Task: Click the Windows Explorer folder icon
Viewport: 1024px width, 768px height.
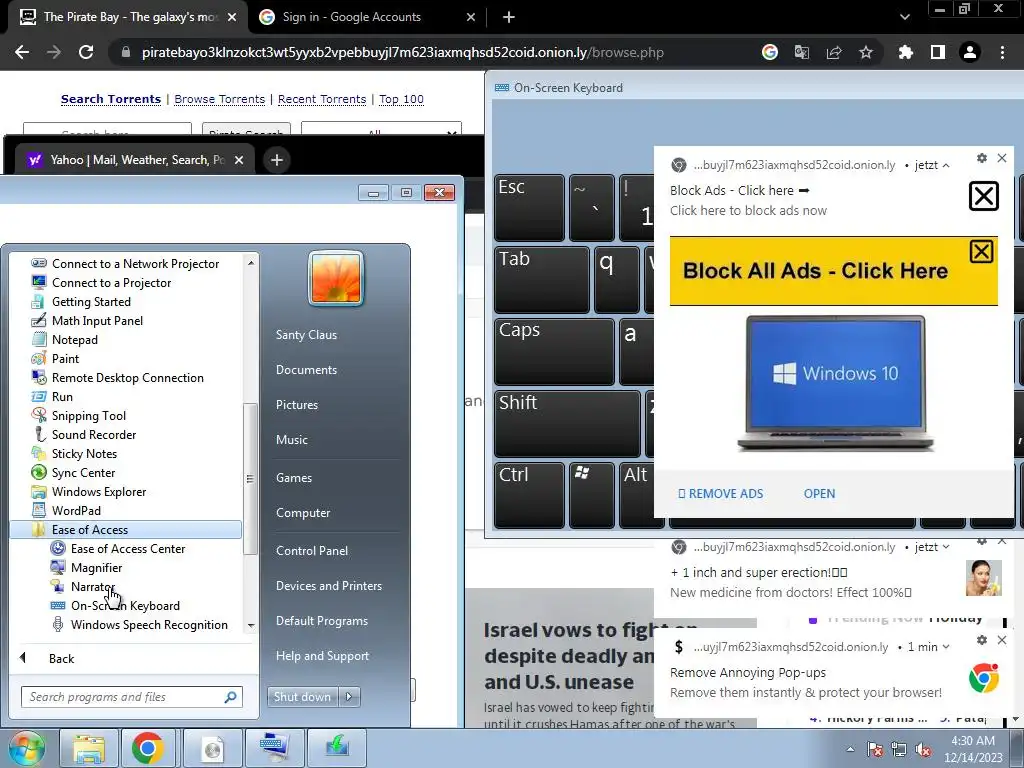Action: (39, 491)
